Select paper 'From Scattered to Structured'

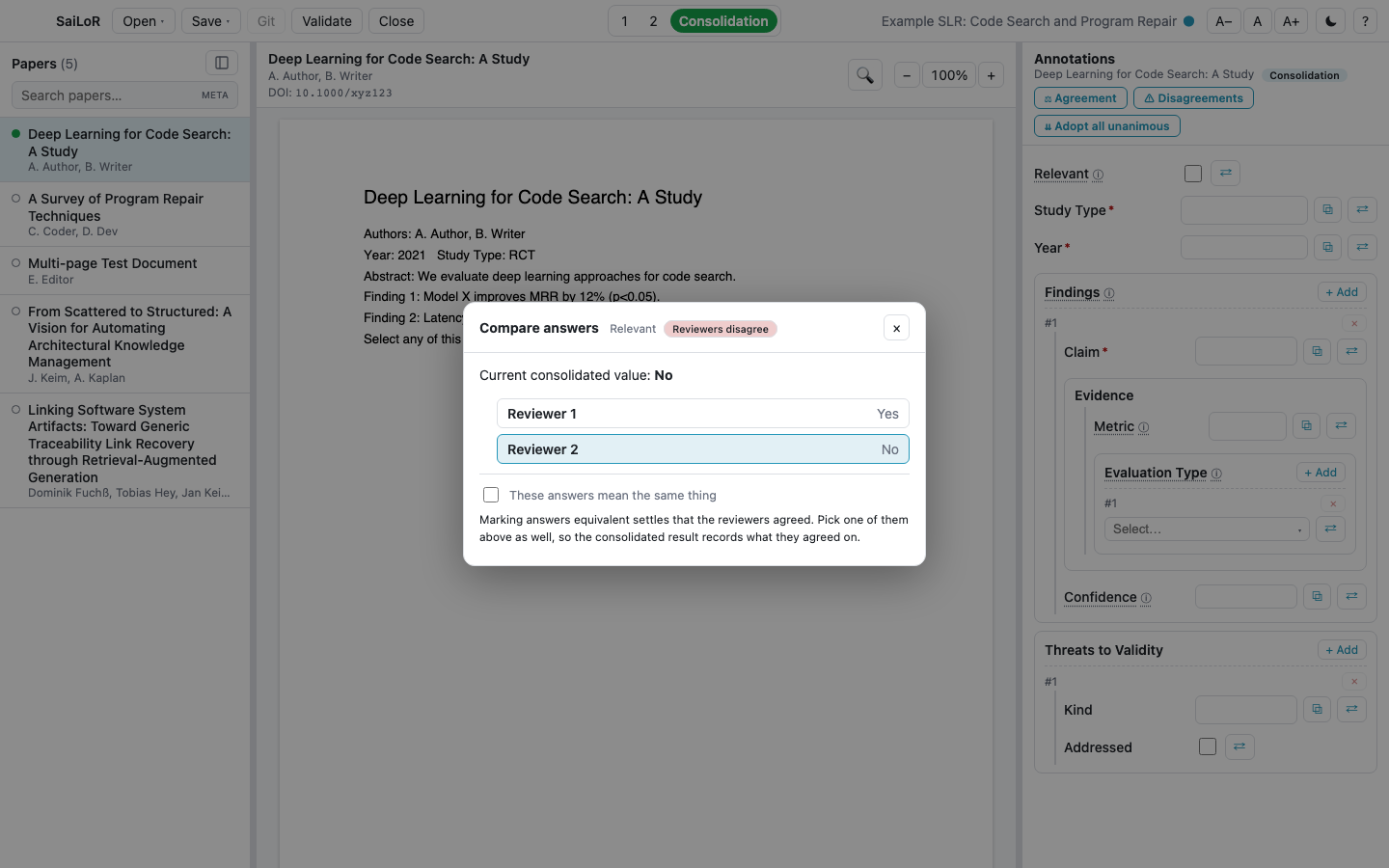tap(125, 343)
